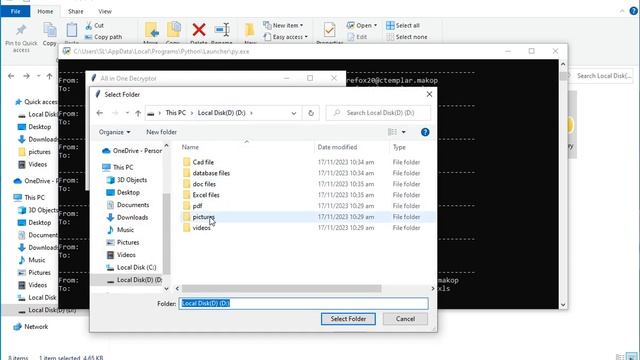Select the pictures folder in file list
This screenshot has height=360, width=640.
[203, 217]
